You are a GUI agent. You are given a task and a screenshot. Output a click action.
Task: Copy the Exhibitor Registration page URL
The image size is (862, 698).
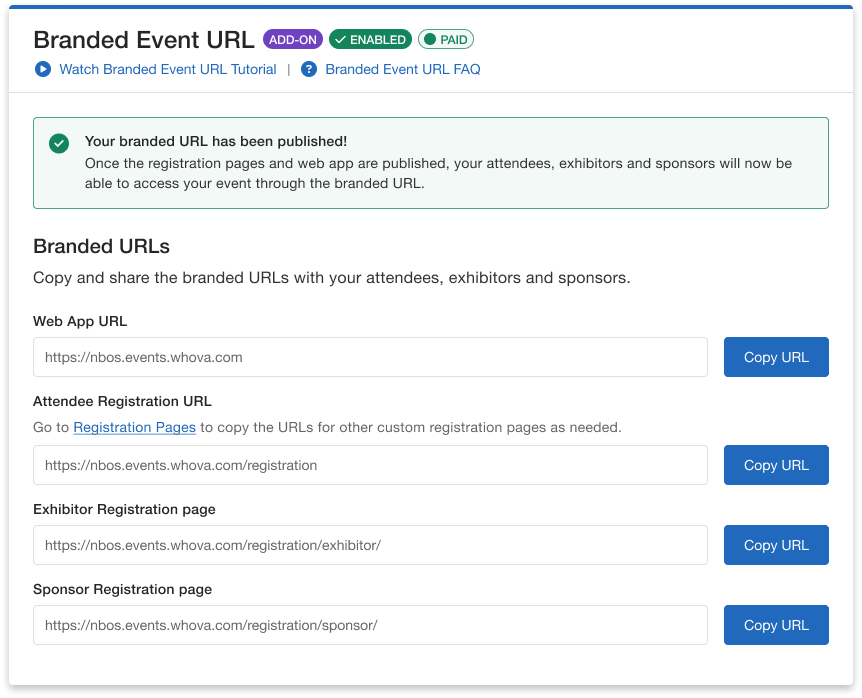775,545
